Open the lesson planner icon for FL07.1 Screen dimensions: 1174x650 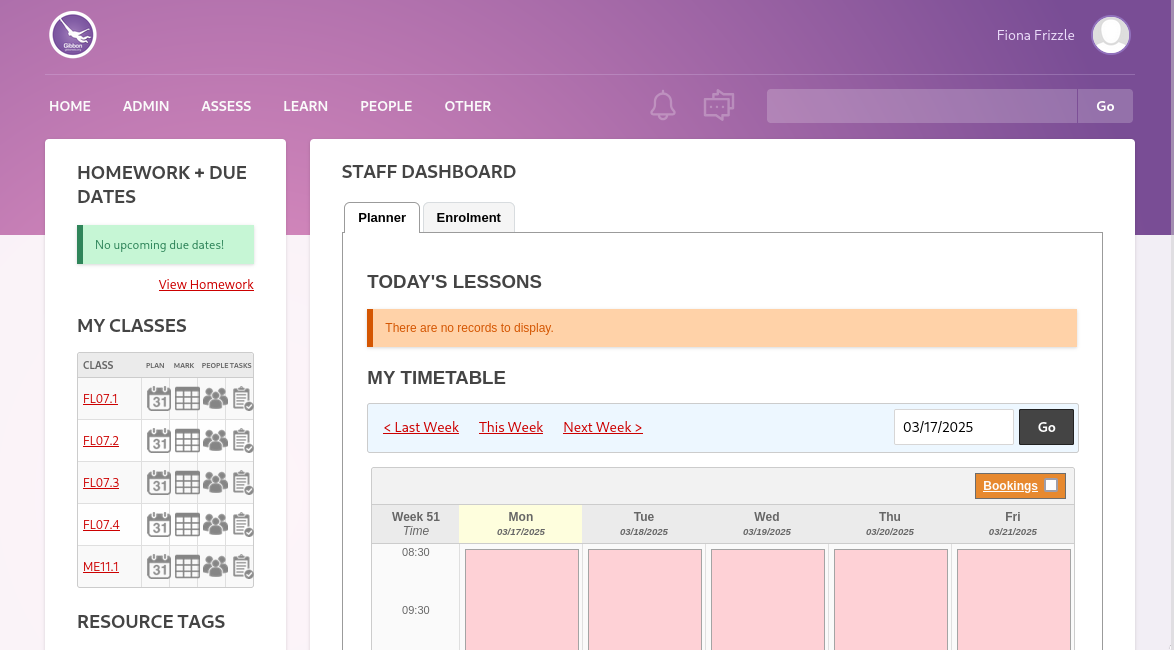pyautogui.click(x=158, y=398)
